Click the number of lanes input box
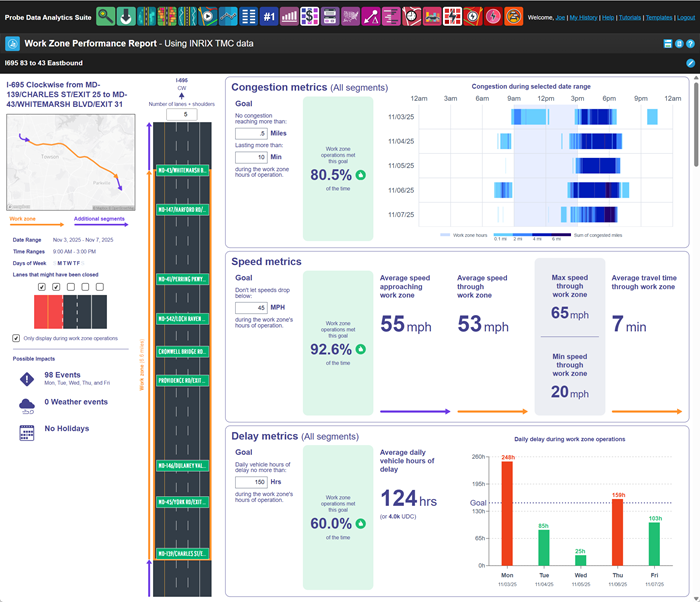Image resolution: width=700 pixels, height=602 pixels. click(x=182, y=115)
